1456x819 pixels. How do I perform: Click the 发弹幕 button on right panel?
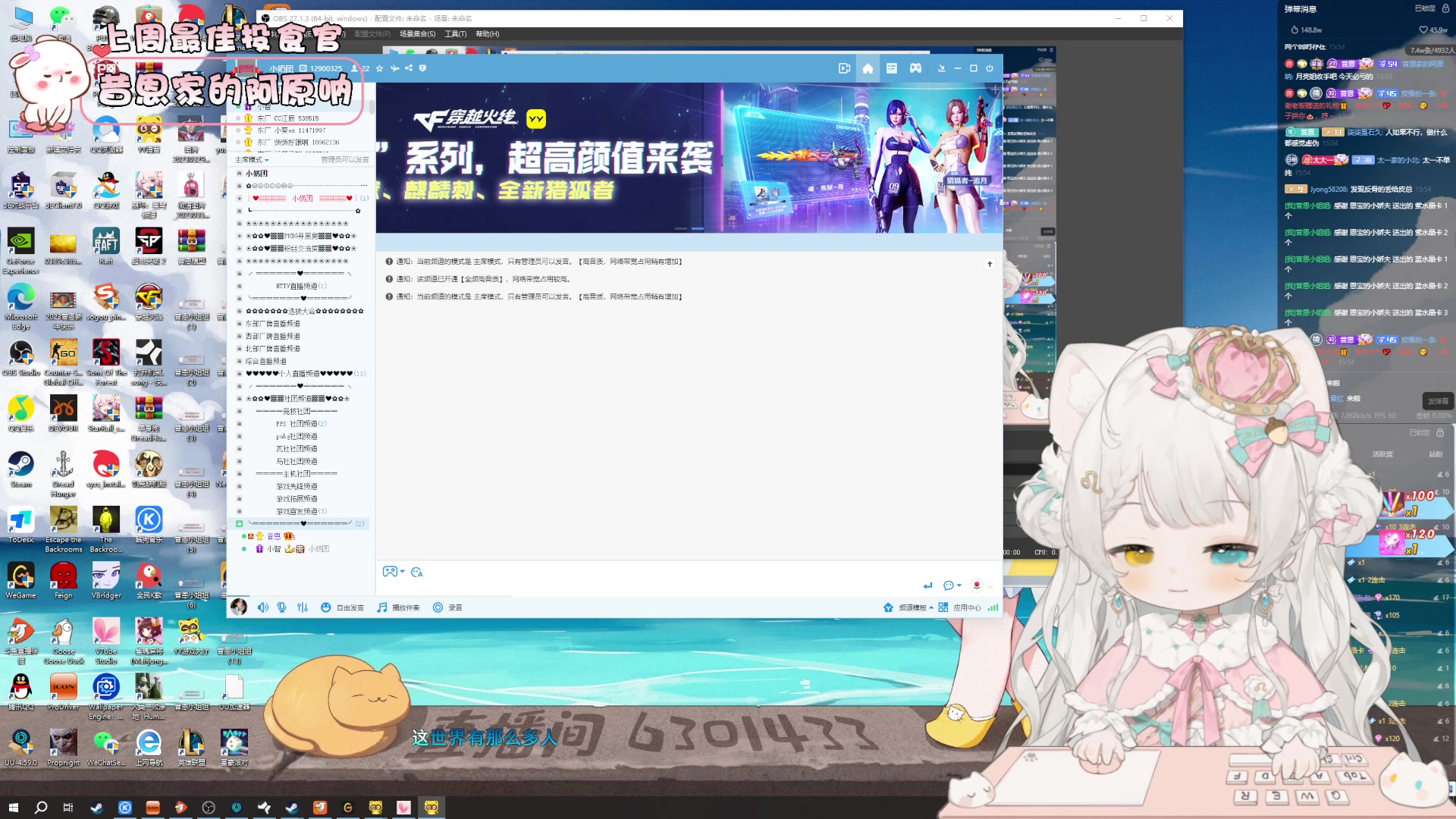click(x=1438, y=401)
